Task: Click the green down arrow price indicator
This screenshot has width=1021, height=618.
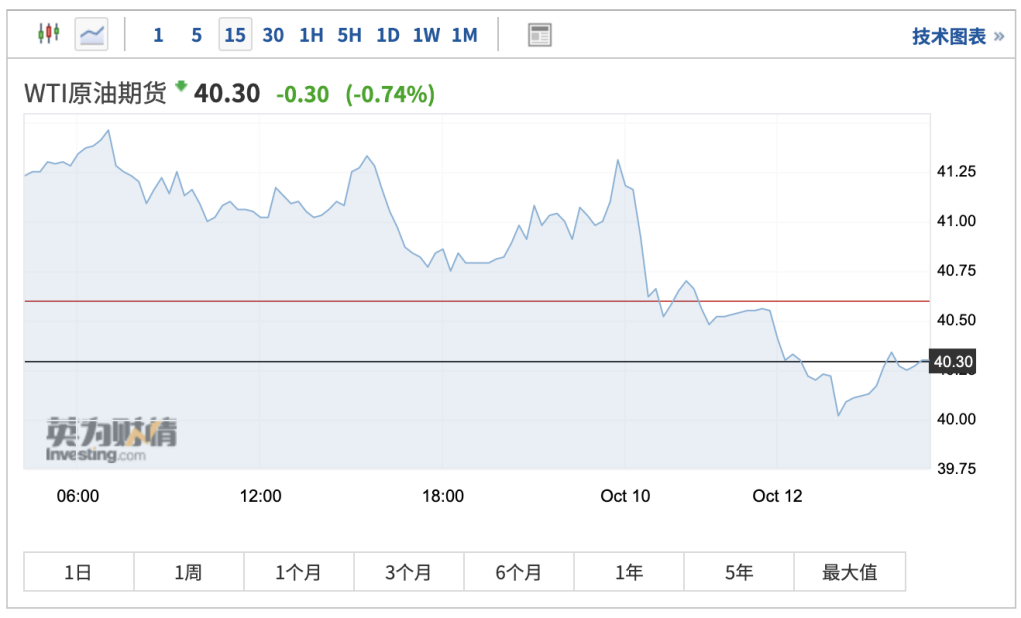Action: 181,88
